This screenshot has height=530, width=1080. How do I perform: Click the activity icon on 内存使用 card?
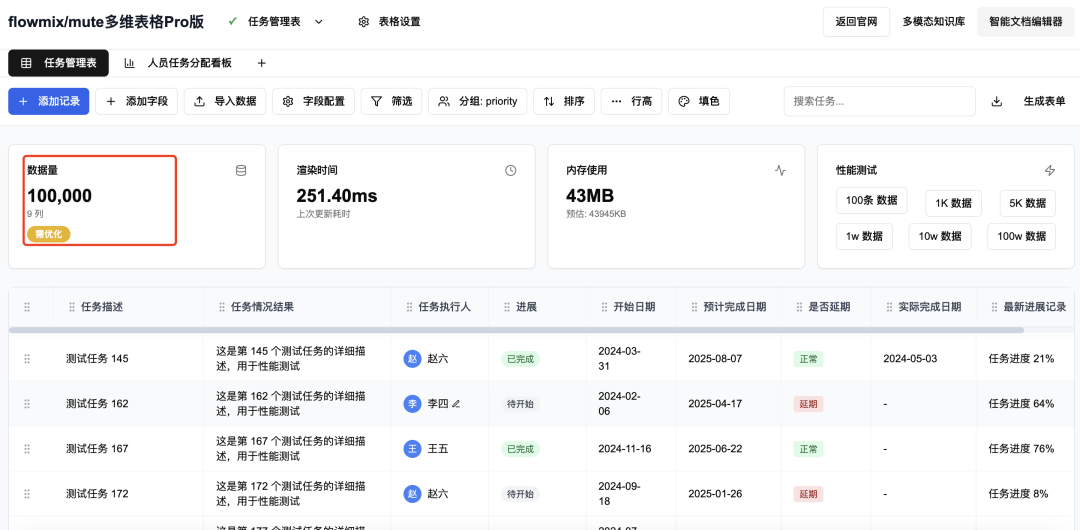pos(780,170)
